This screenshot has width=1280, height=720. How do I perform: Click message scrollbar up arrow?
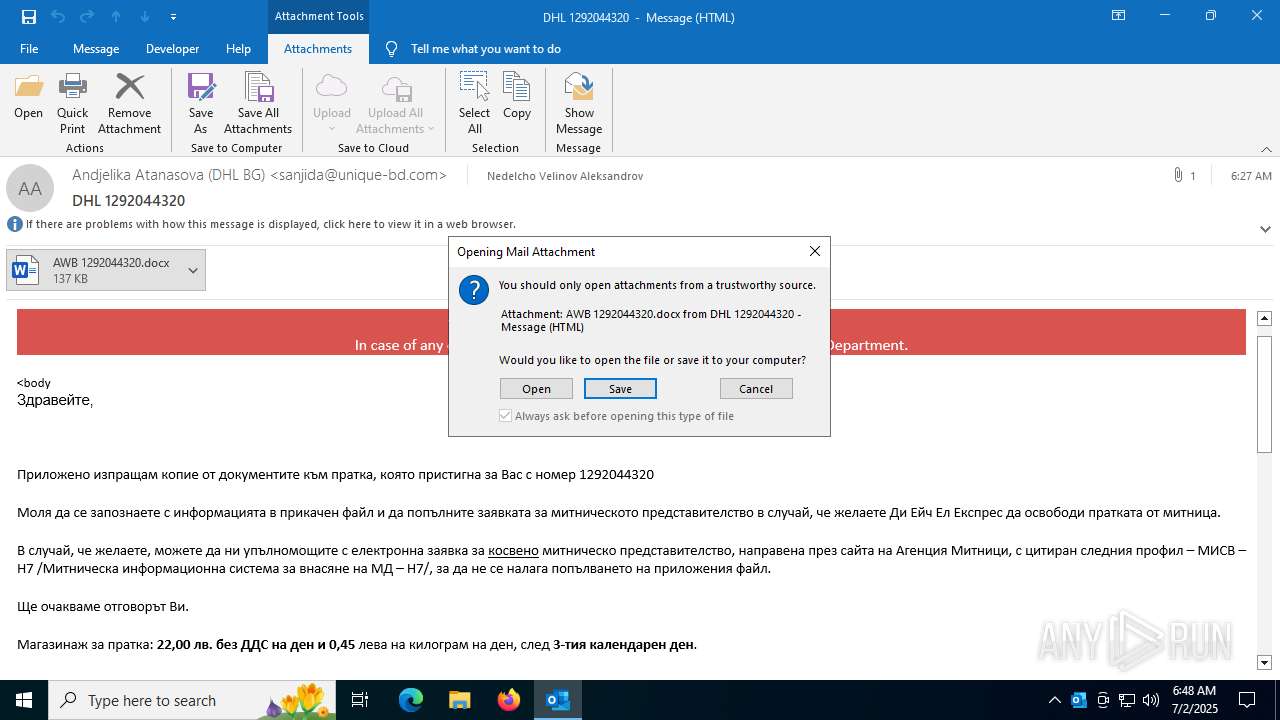pos(1264,318)
